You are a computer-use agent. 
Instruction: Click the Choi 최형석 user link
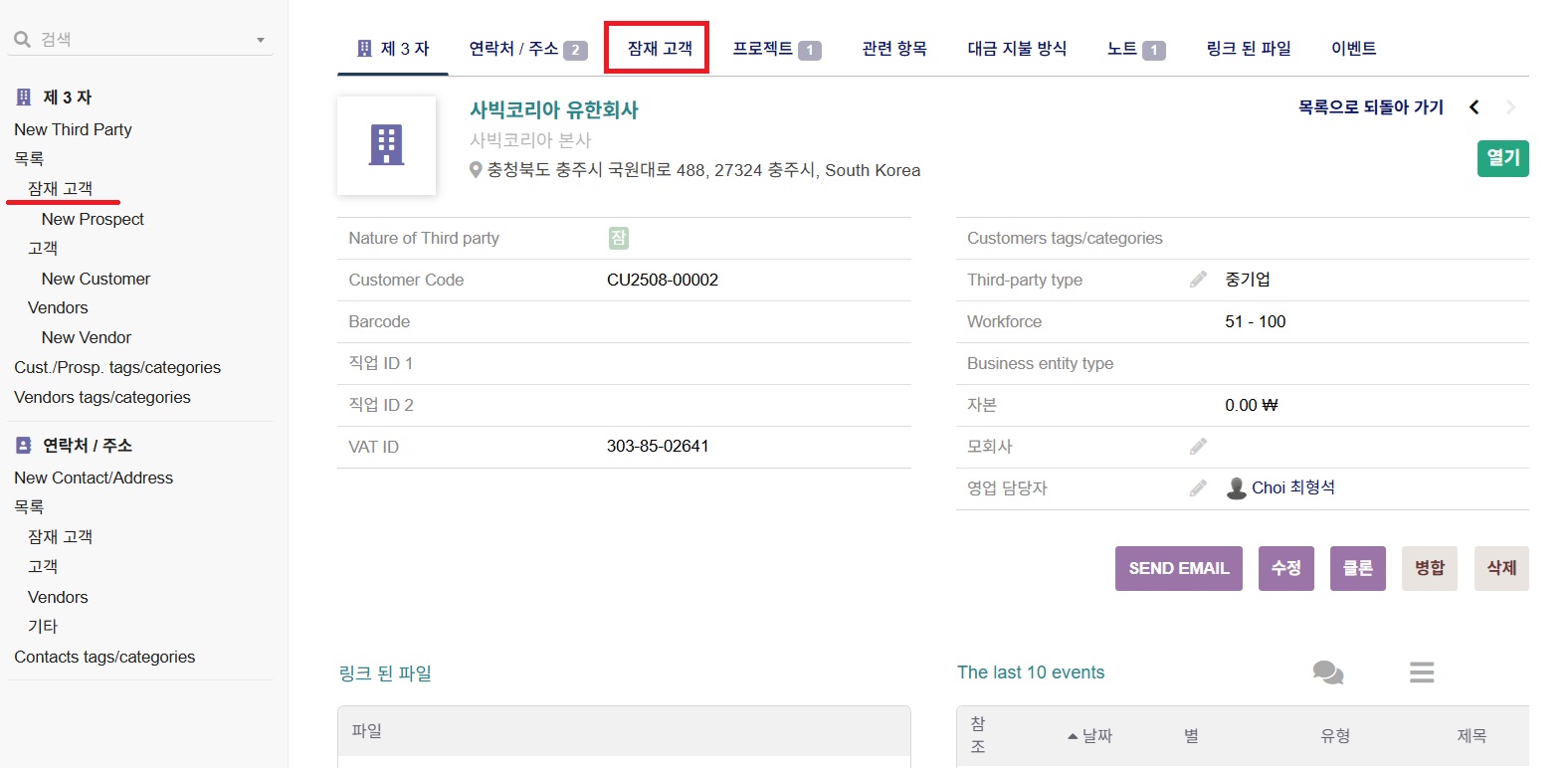1292,487
